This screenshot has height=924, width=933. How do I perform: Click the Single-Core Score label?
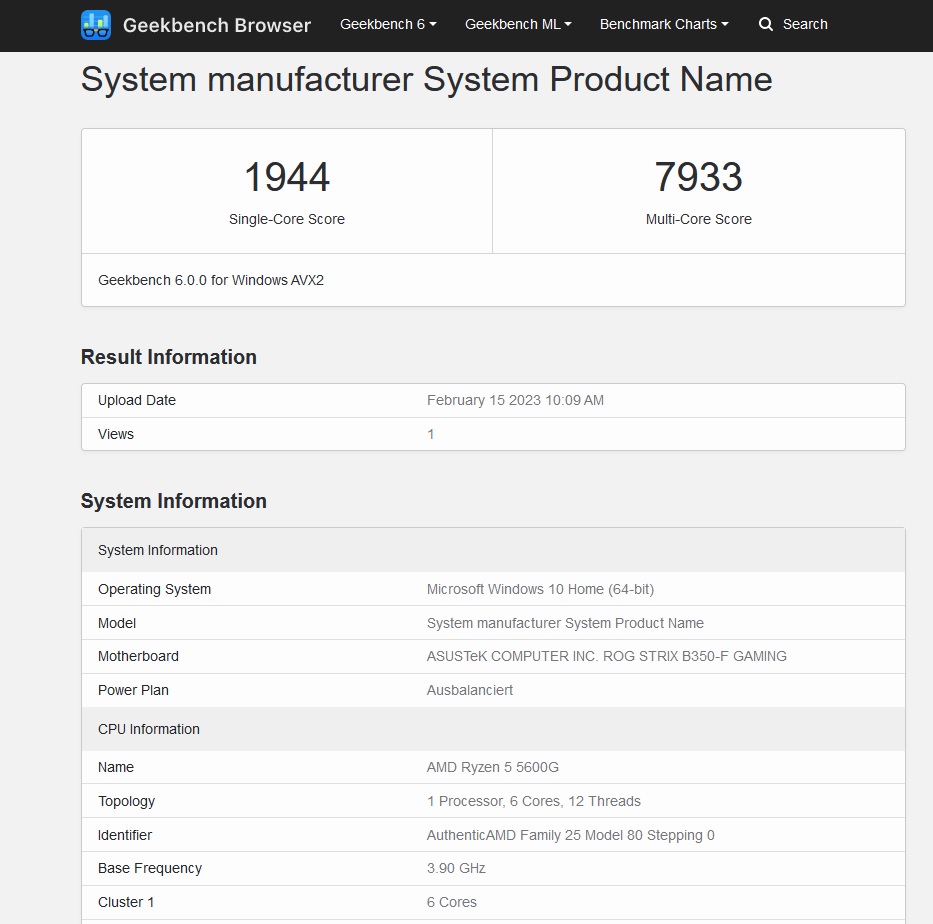point(287,219)
